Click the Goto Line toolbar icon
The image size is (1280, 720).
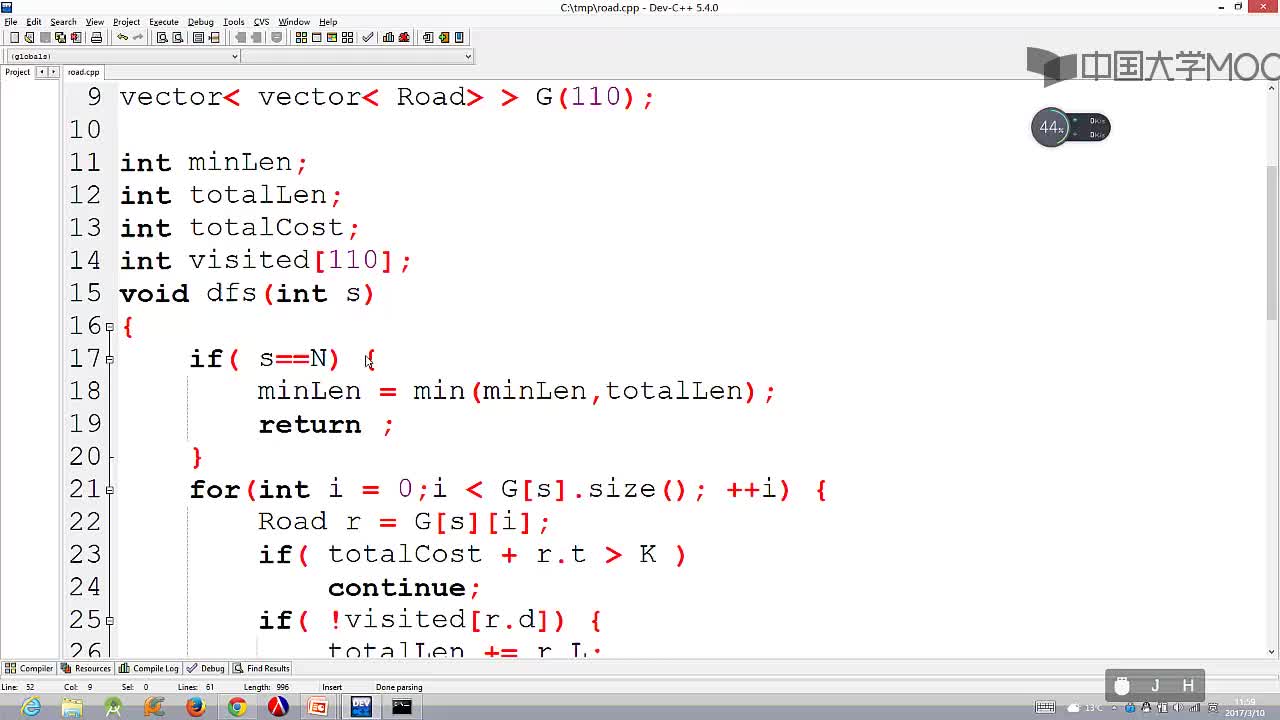pyautogui.click(x=214, y=38)
